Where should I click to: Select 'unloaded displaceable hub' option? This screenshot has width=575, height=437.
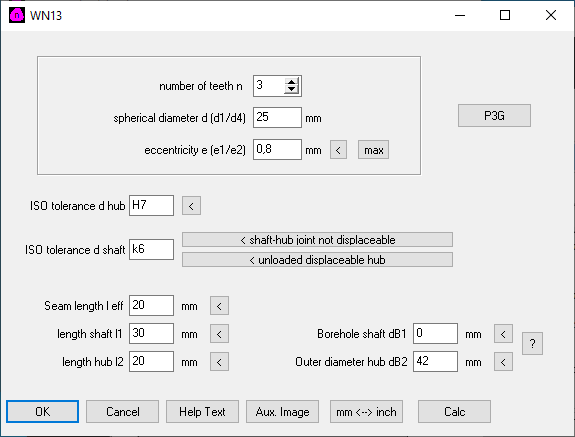point(317,260)
